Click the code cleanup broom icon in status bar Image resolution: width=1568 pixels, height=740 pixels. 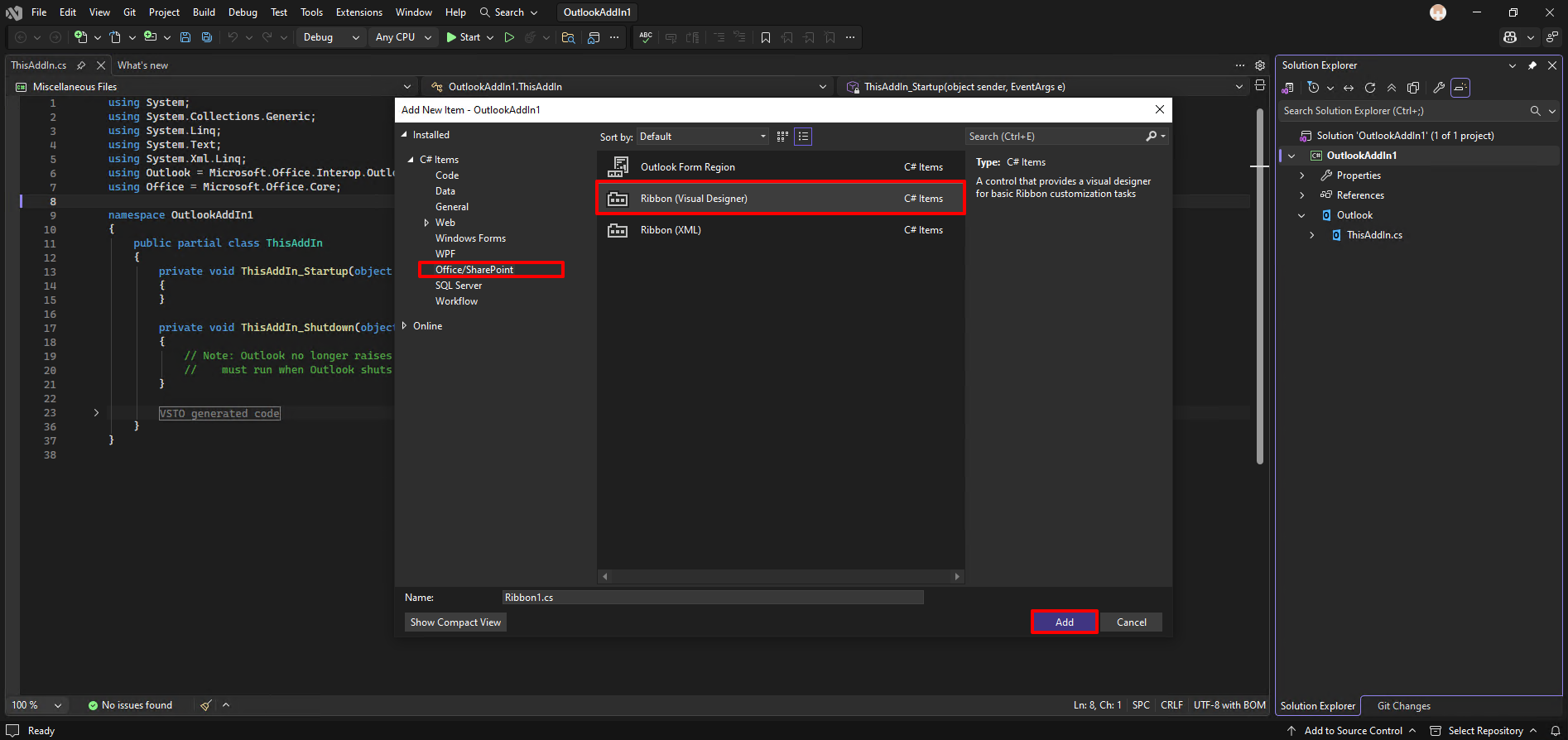(206, 705)
